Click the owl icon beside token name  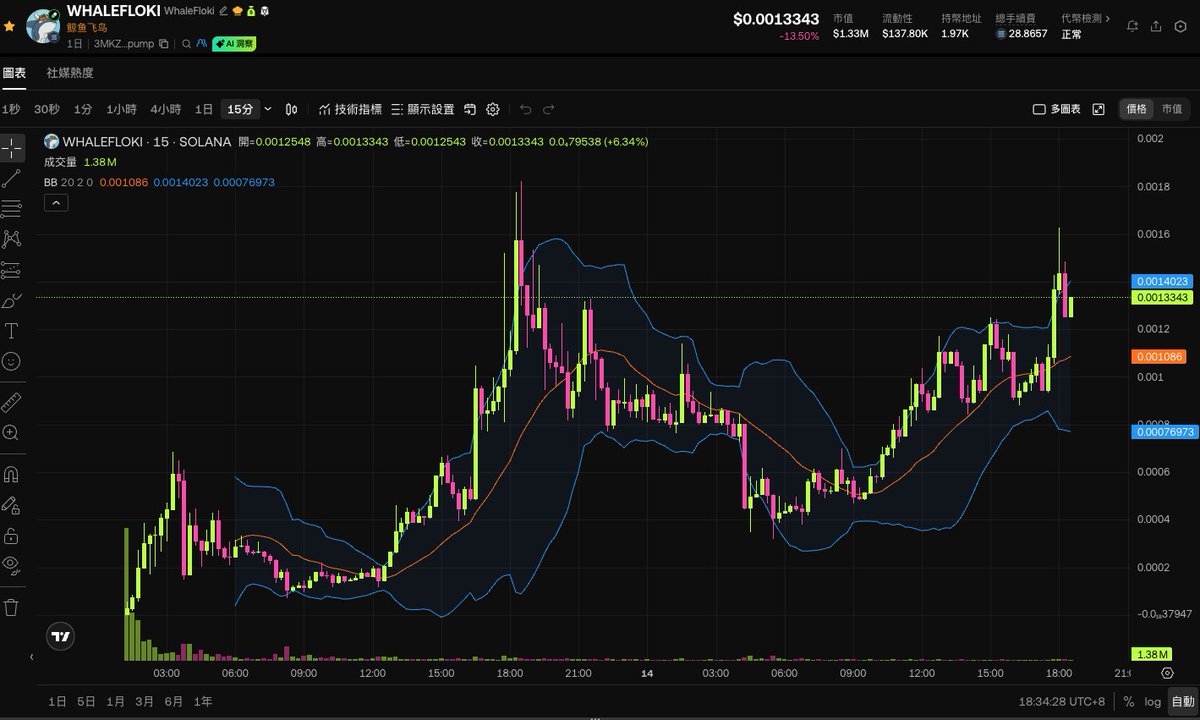263,10
